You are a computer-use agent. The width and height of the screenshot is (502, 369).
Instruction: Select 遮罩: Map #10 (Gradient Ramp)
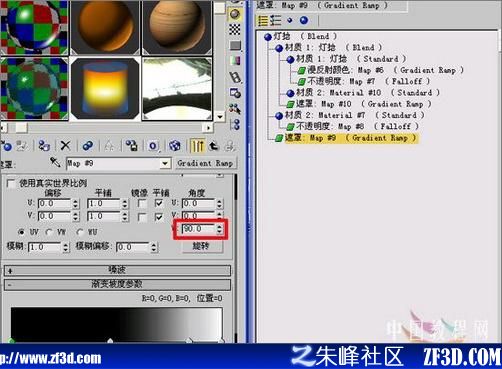coord(359,104)
